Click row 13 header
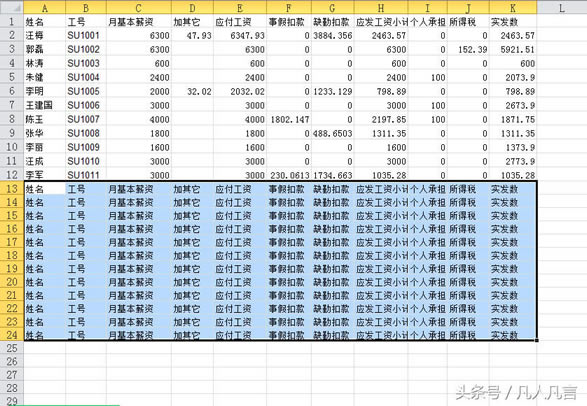The image size is (587, 406). [x=12, y=189]
